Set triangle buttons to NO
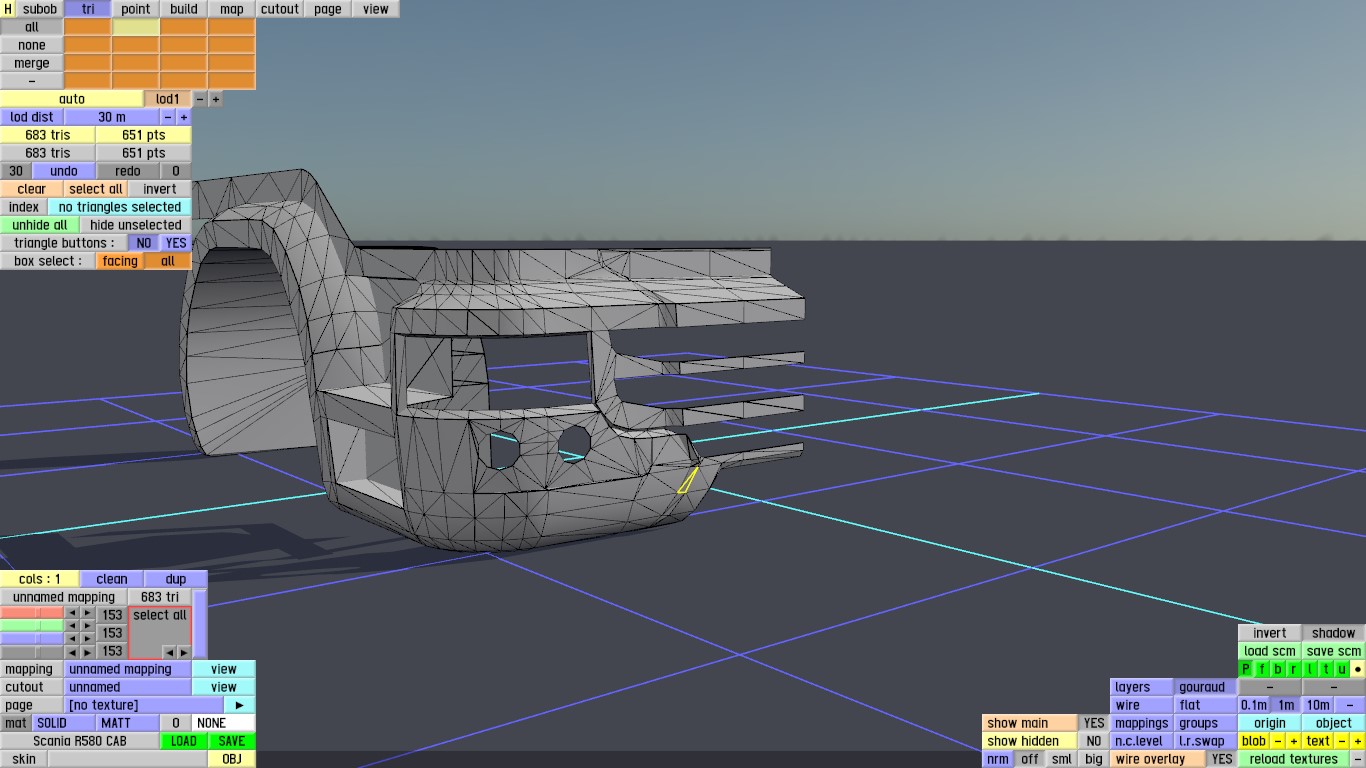This screenshot has height=768, width=1366. click(144, 243)
